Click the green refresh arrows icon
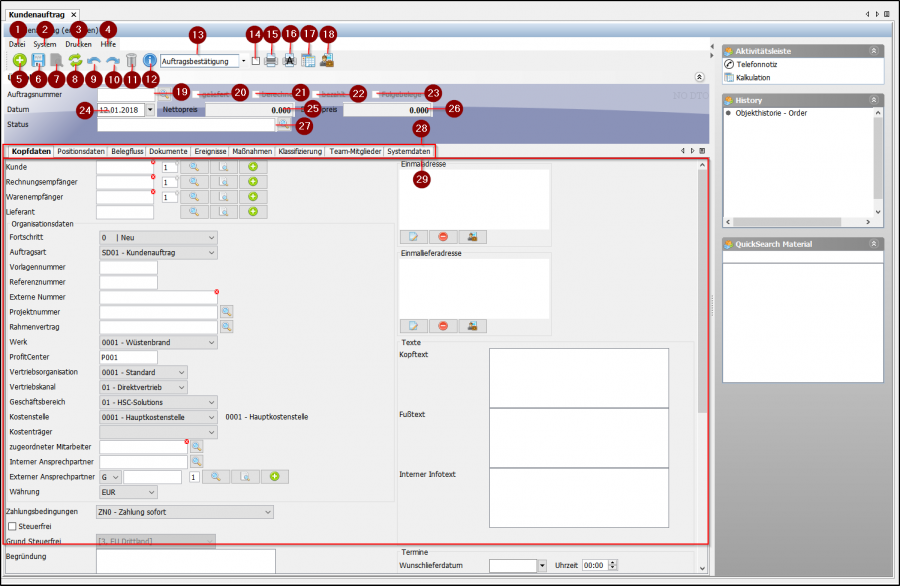The image size is (900, 586). point(75,61)
